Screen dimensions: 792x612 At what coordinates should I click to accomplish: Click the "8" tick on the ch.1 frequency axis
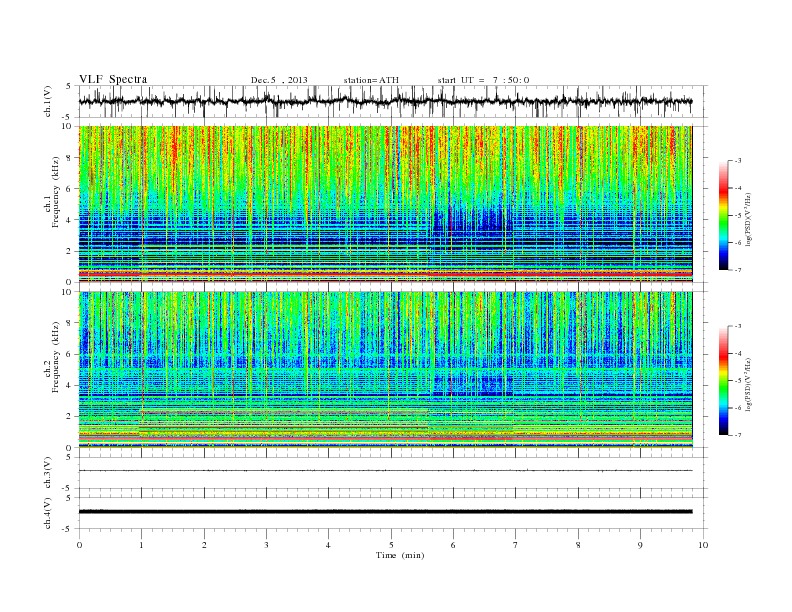70,158
